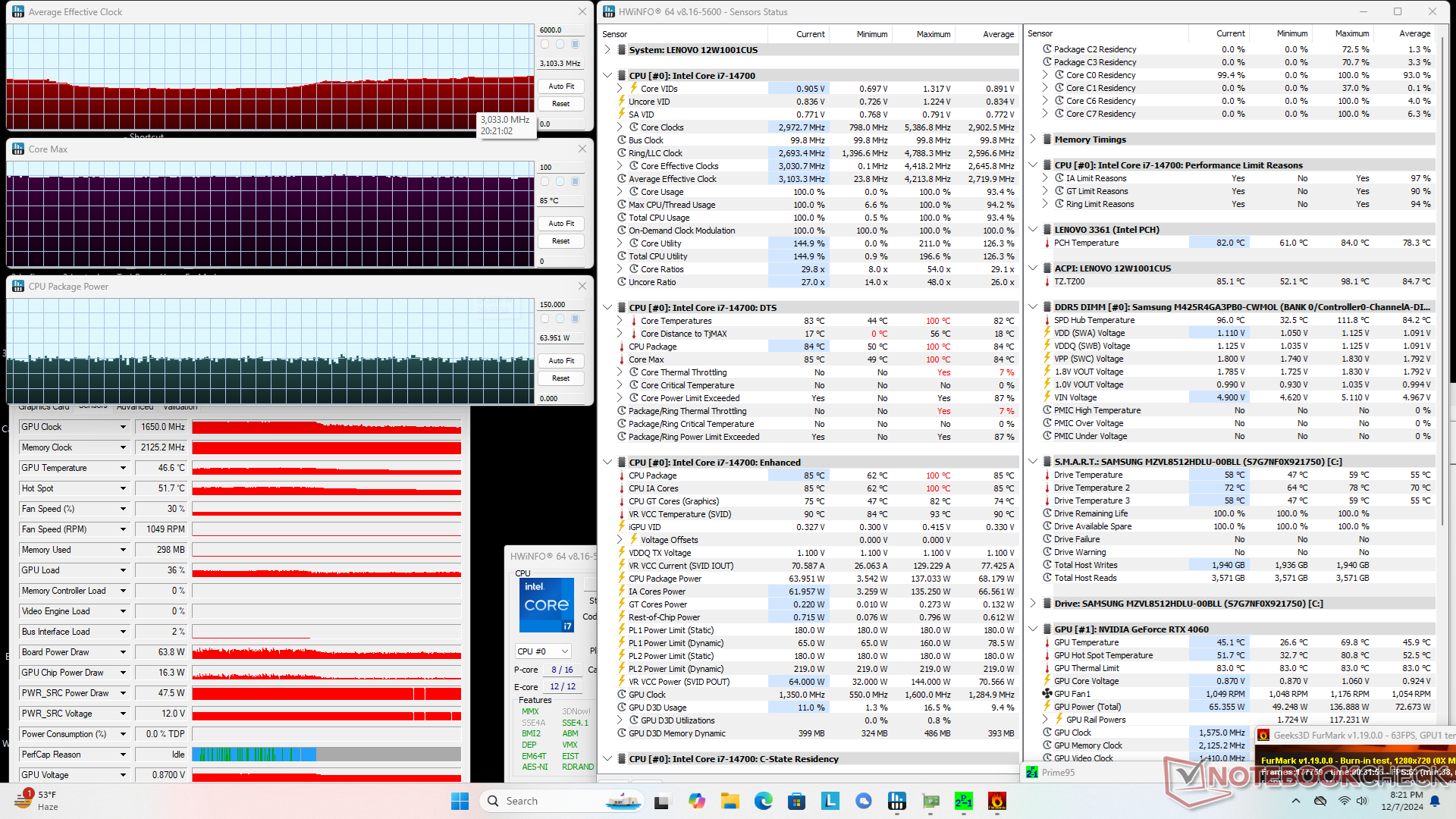Image resolution: width=1456 pixels, height=819 pixels.
Task: Click the Prime95 icon in the partially hidden window
Action: coord(1032,772)
